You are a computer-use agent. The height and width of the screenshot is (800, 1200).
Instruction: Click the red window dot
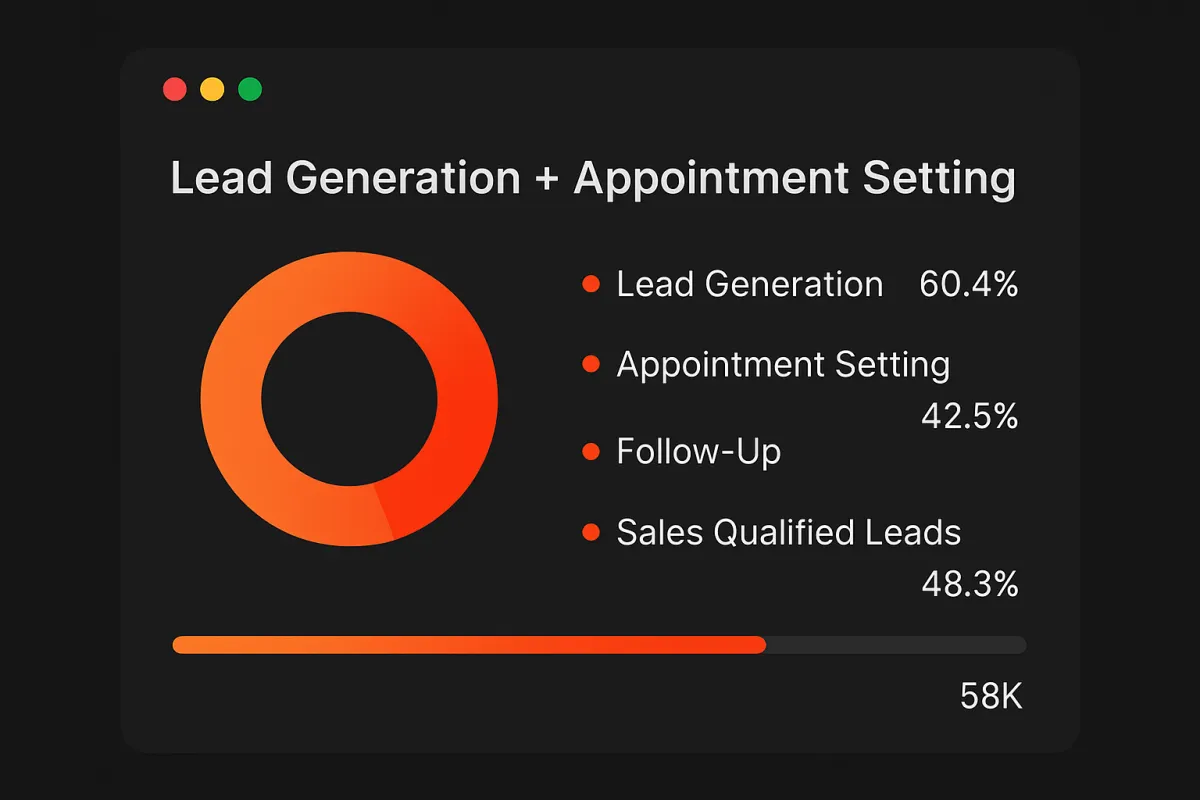(x=175, y=89)
